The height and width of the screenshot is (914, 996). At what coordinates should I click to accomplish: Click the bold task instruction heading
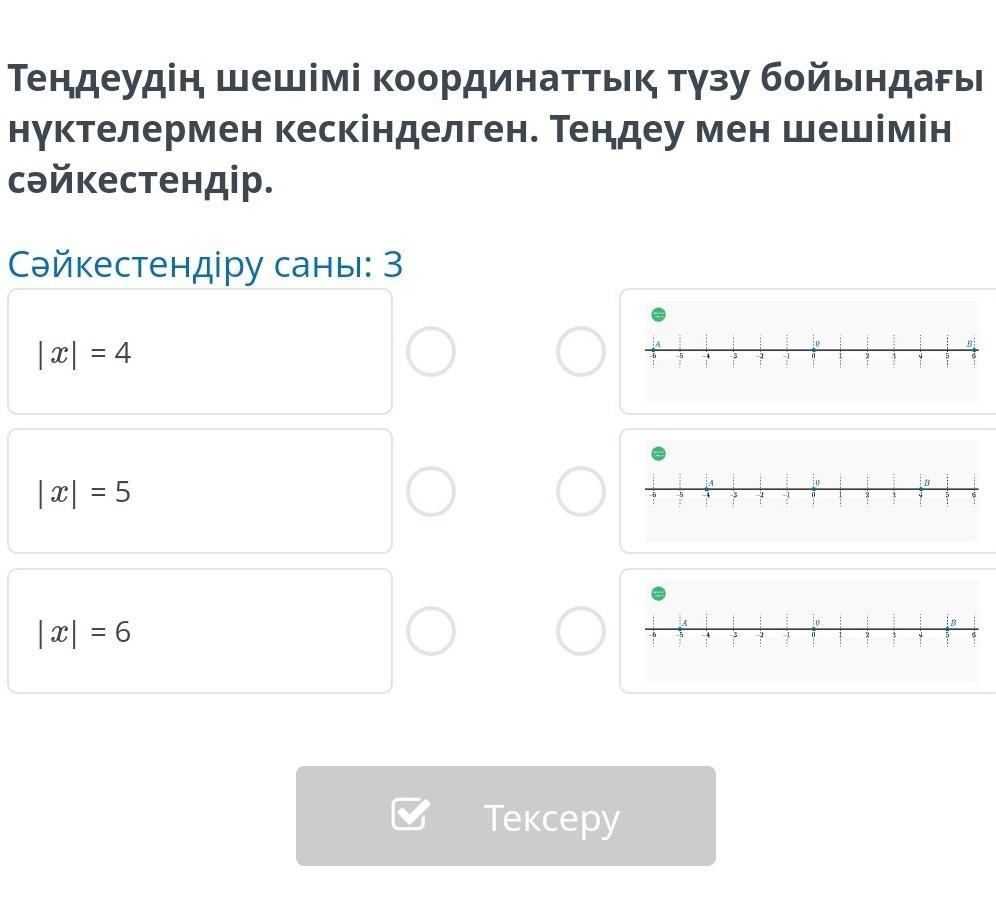click(x=495, y=129)
